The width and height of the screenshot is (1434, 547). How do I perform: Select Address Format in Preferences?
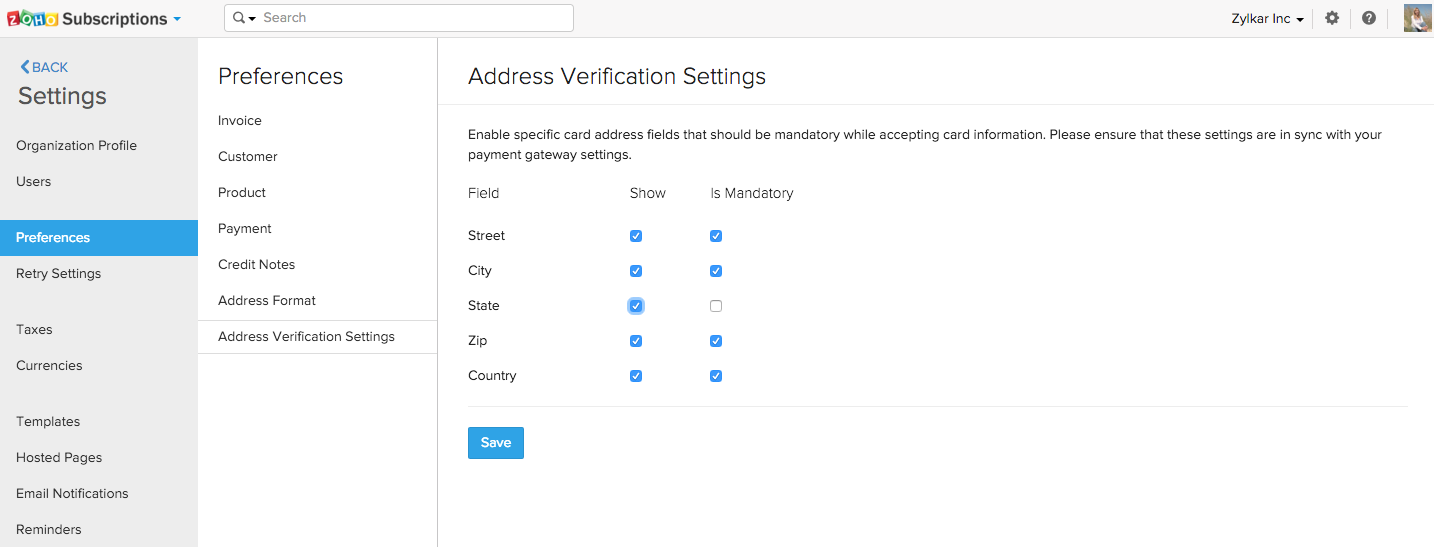tap(267, 300)
